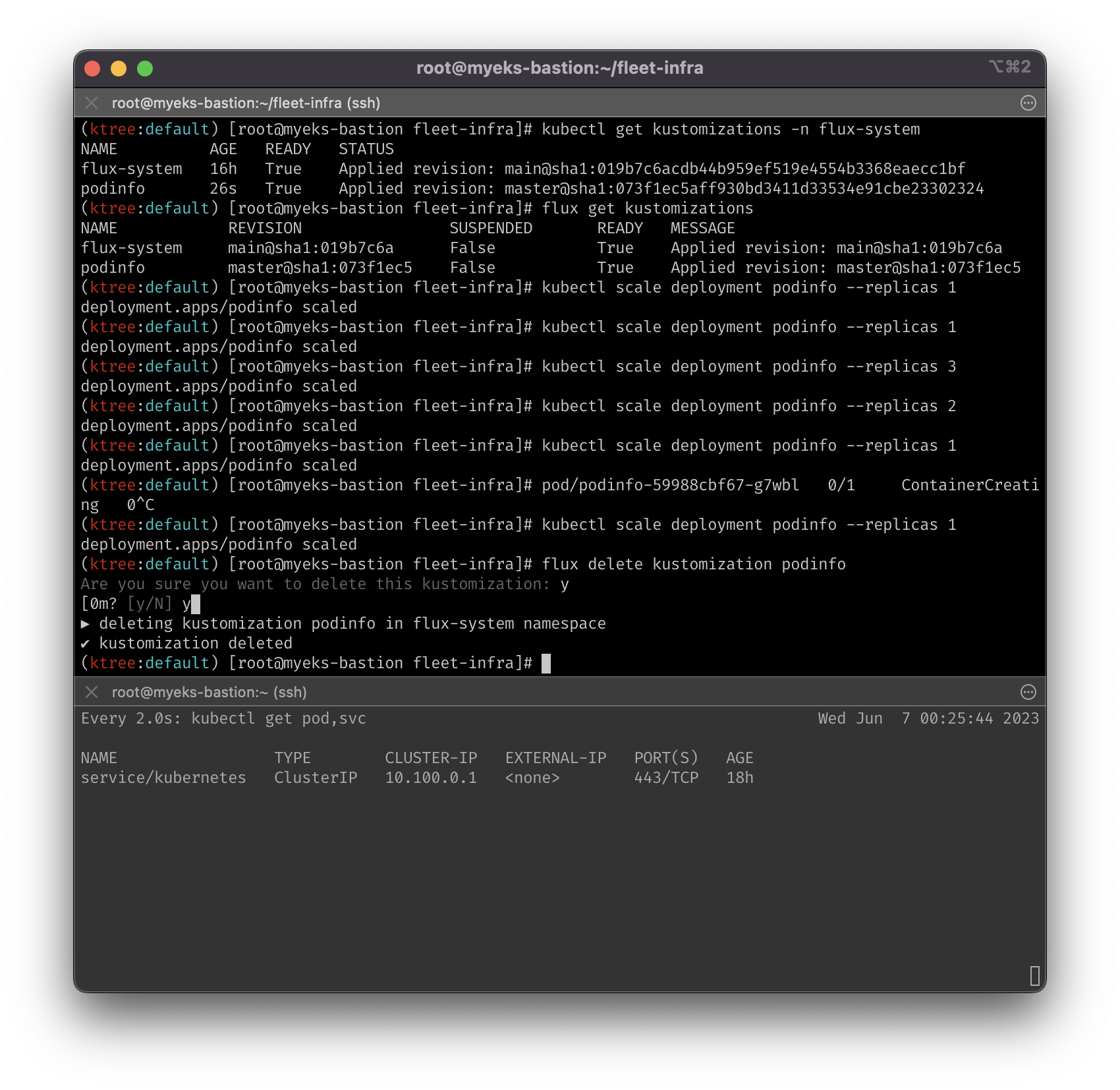Click the red close window button
The image size is (1120, 1090).
coord(92,69)
